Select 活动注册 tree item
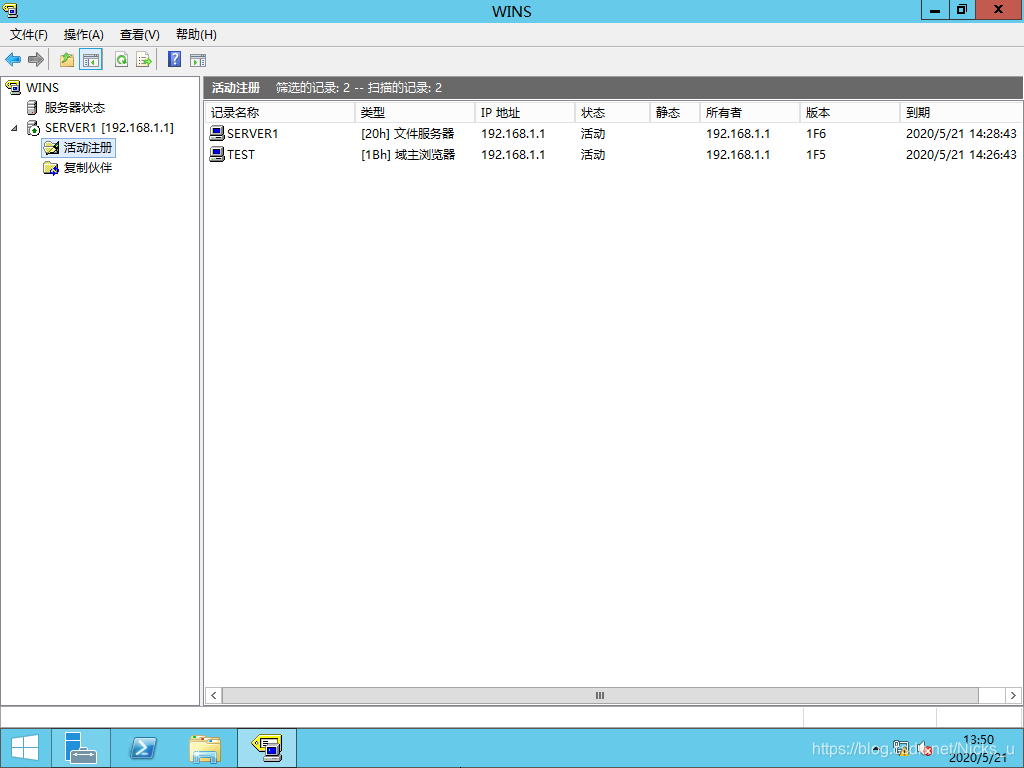 tap(88, 148)
